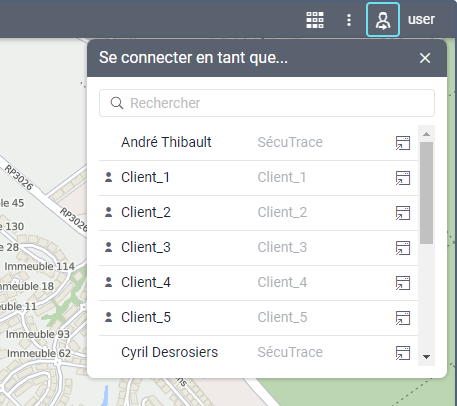Click the log in as user icon
This screenshot has width=457, height=406.
(383, 20)
